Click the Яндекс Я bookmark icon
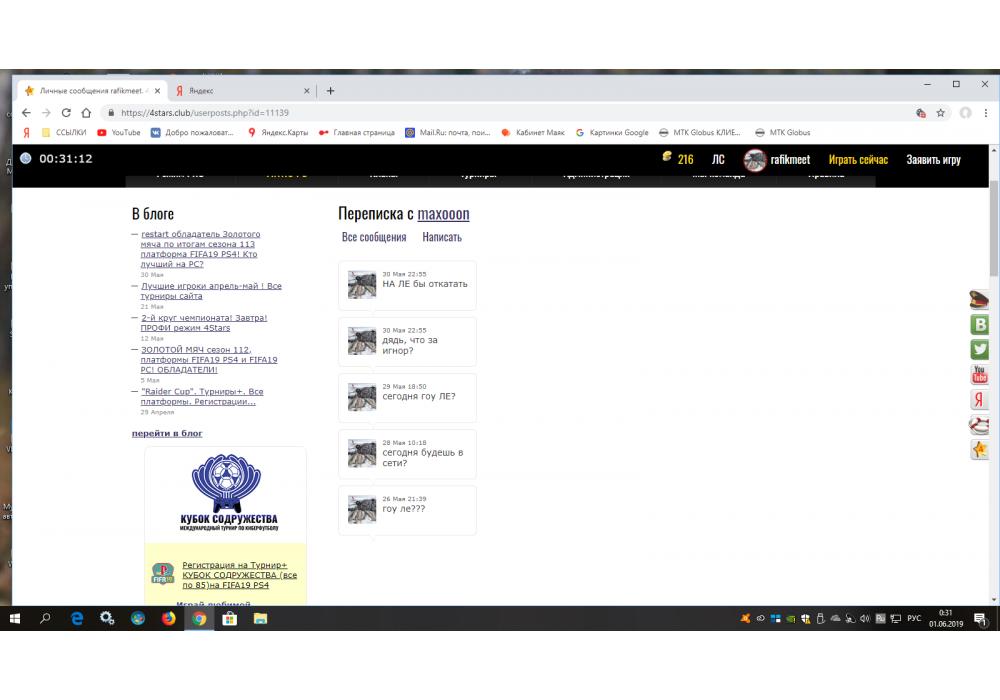The height and width of the screenshot is (700, 1000). [x=27, y=133]
